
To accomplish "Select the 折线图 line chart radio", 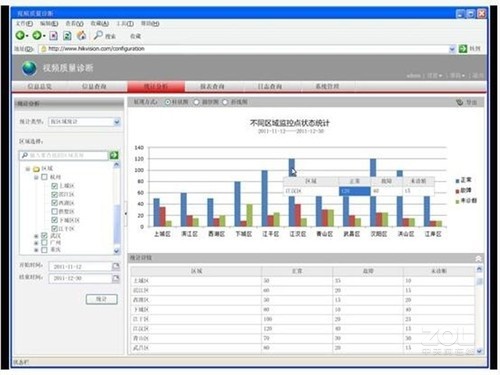I will click(225, 102).
